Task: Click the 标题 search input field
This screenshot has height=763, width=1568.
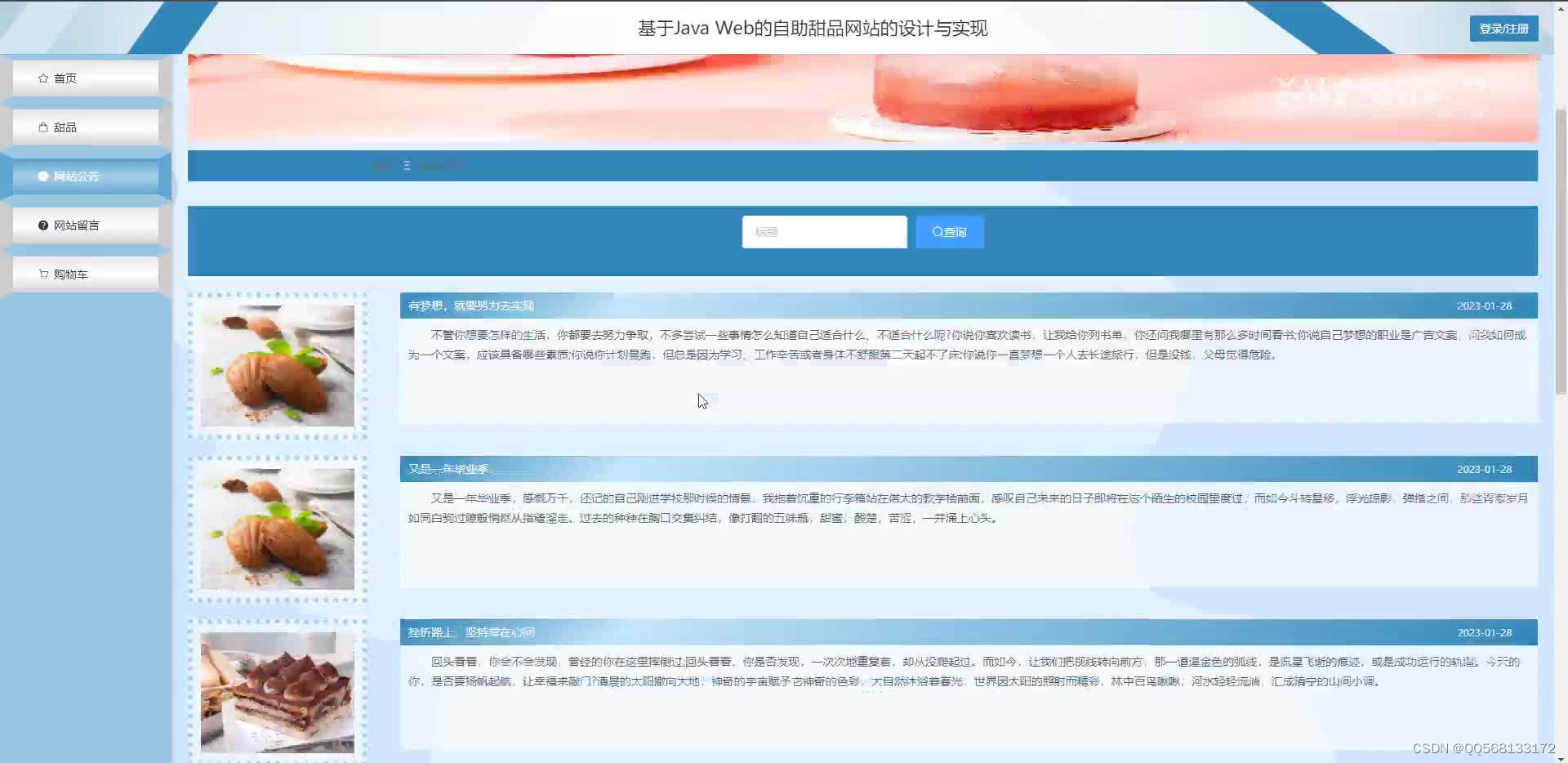Action: [x=823, y=232]
